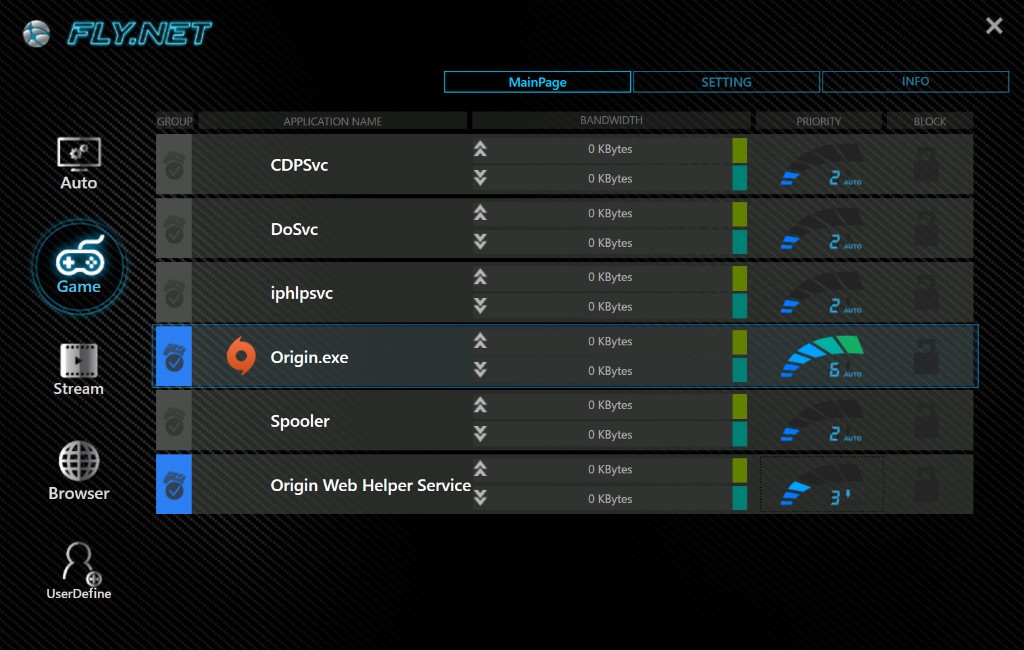
Task: Click the download color bar for Origin.exe
Action: [739, 370]
